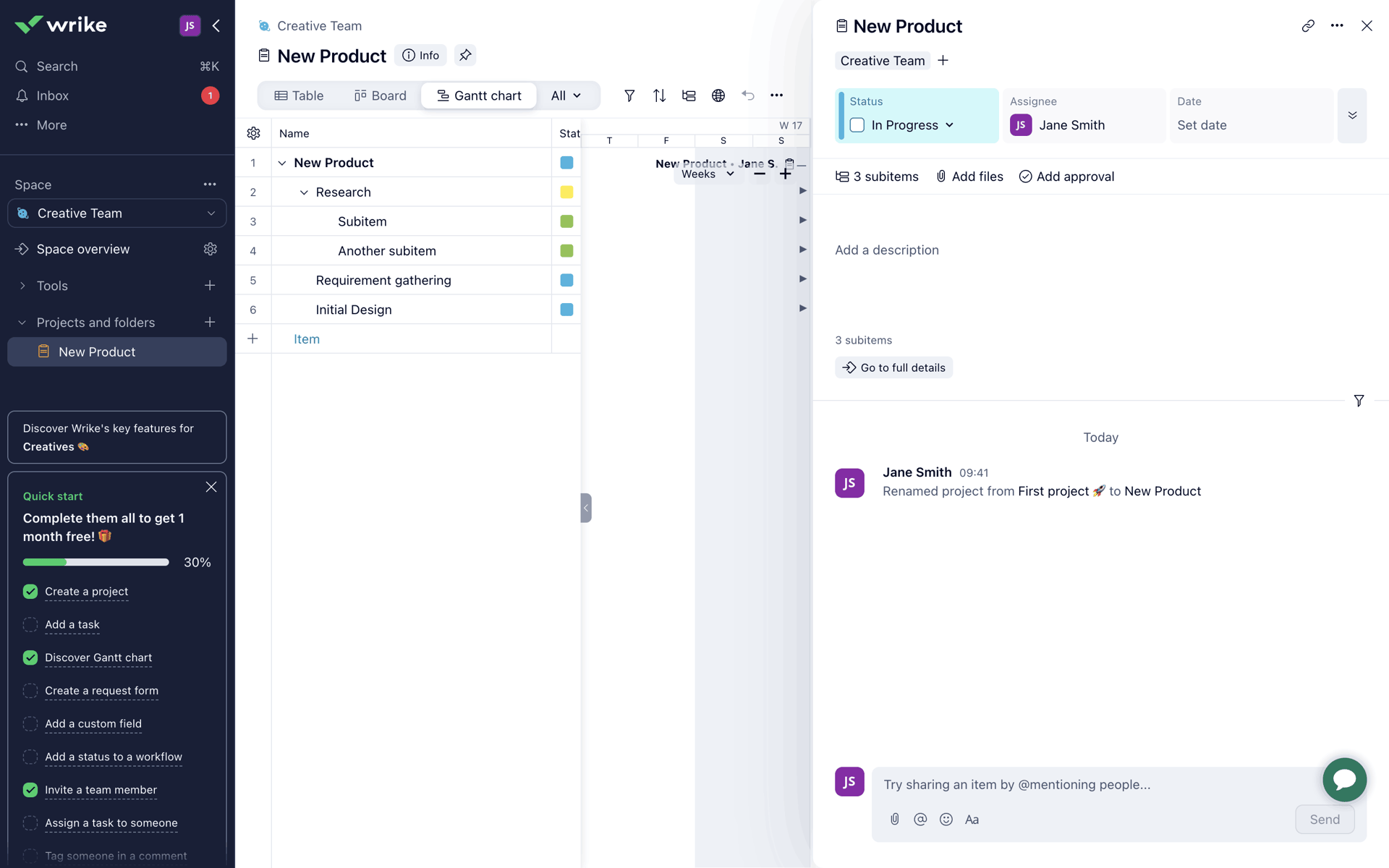Toggle Add a status to a workflow circle
This screenshot has width=1389, height=868.
point(30,757)
